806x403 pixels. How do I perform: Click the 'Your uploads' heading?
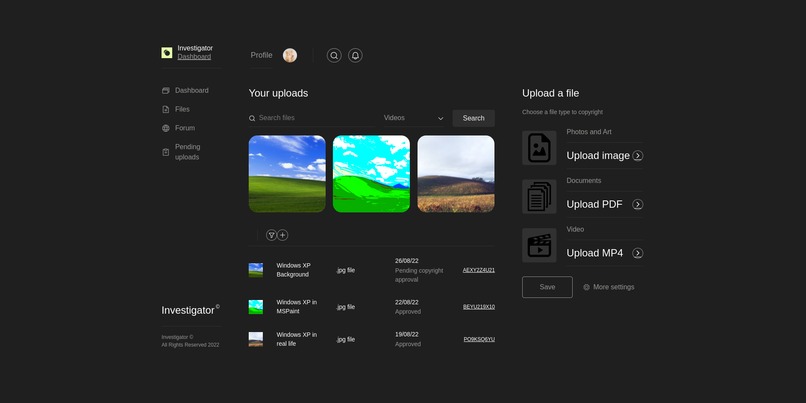coord(278,93)
